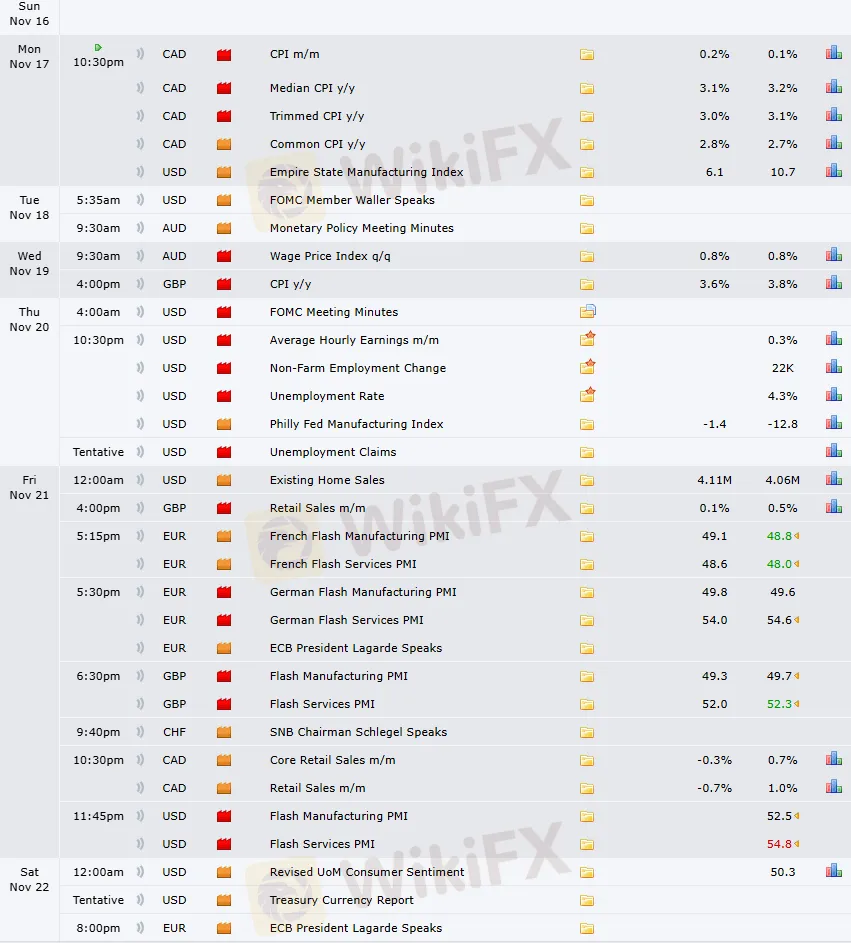Viewport: 851px width, 943px height.
Task: Open the graph for Empire State Manufacturing Index
Action: (x=833, y=171)
